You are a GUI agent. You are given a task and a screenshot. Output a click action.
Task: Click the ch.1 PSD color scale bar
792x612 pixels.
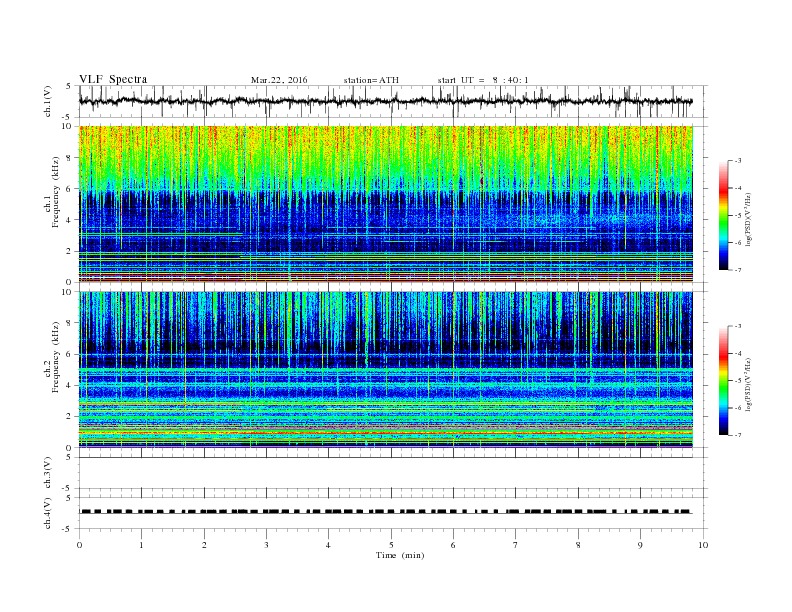click(x=723, y=215)
